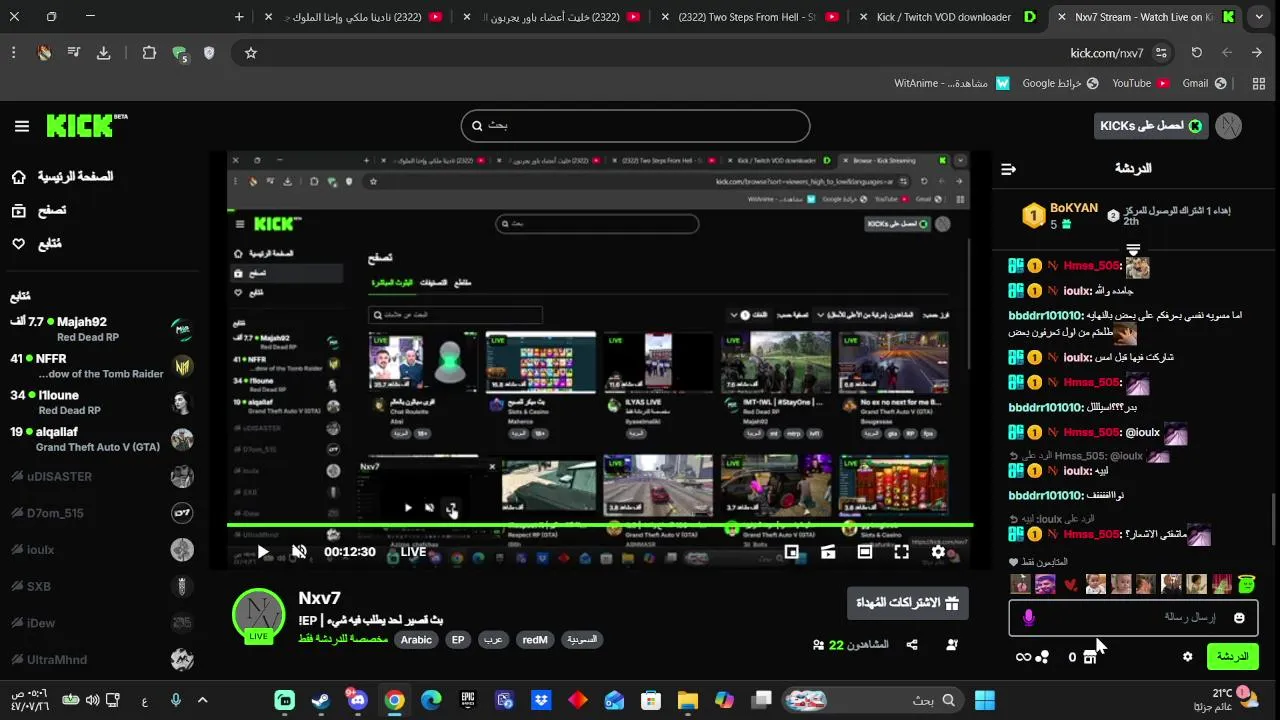The height and width of the screenshot is (720, 1280).
Task: Jump to LIVE in the player
Action: pyautogui.click(x=413, y=552)
